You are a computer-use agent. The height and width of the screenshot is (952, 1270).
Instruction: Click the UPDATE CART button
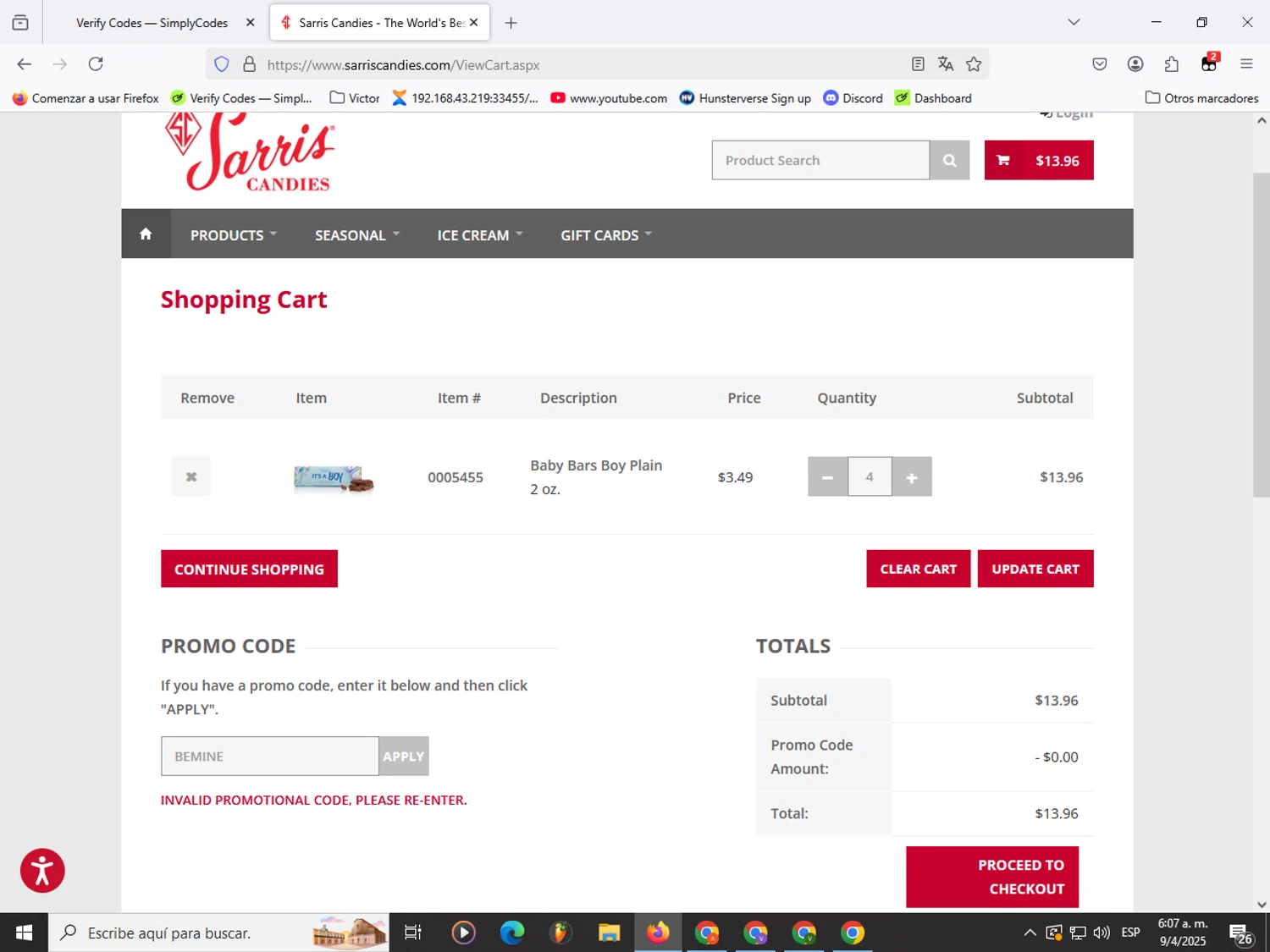[x=1035, y=569]
